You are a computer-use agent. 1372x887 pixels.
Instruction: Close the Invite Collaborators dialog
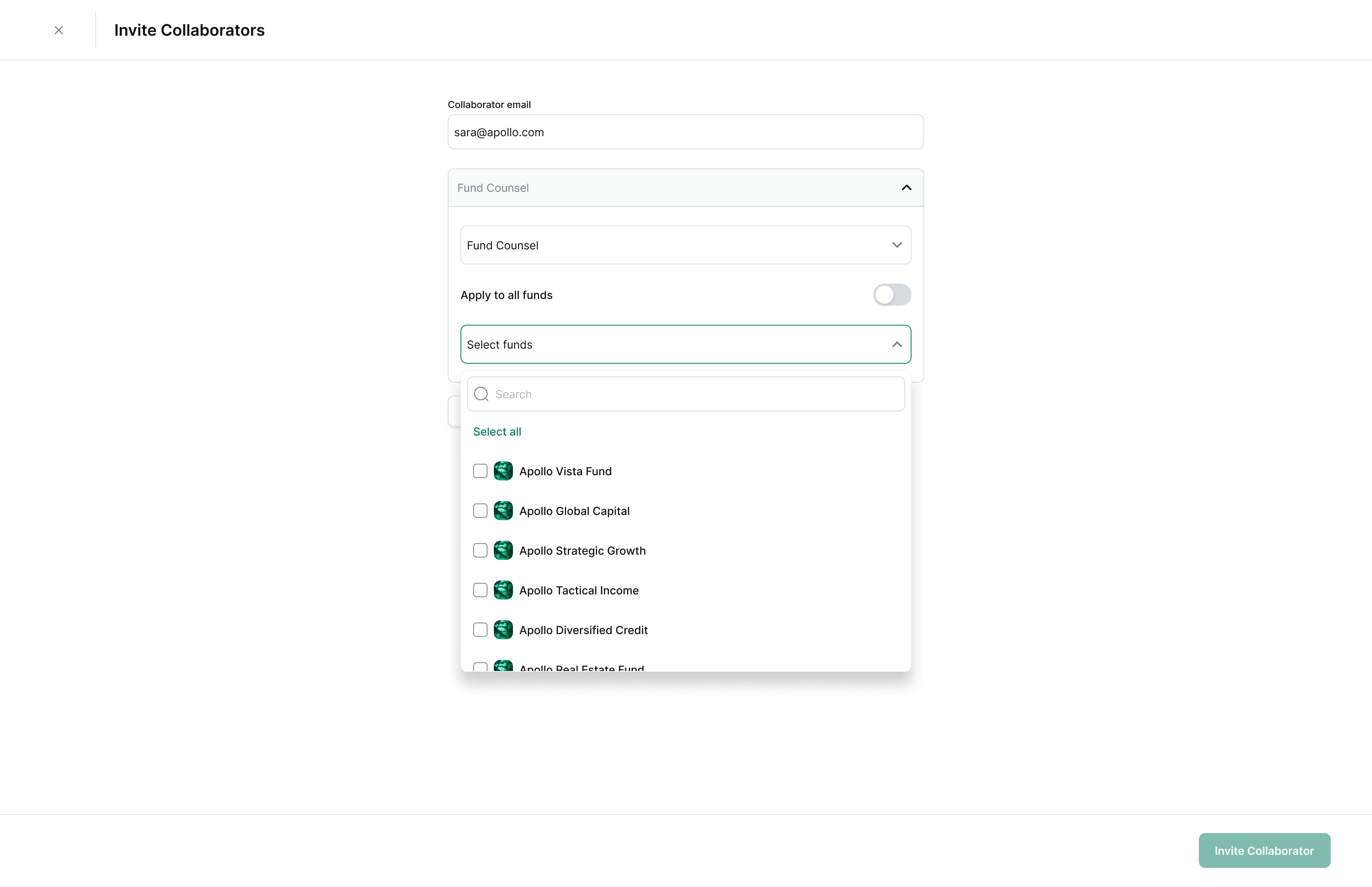59,30
